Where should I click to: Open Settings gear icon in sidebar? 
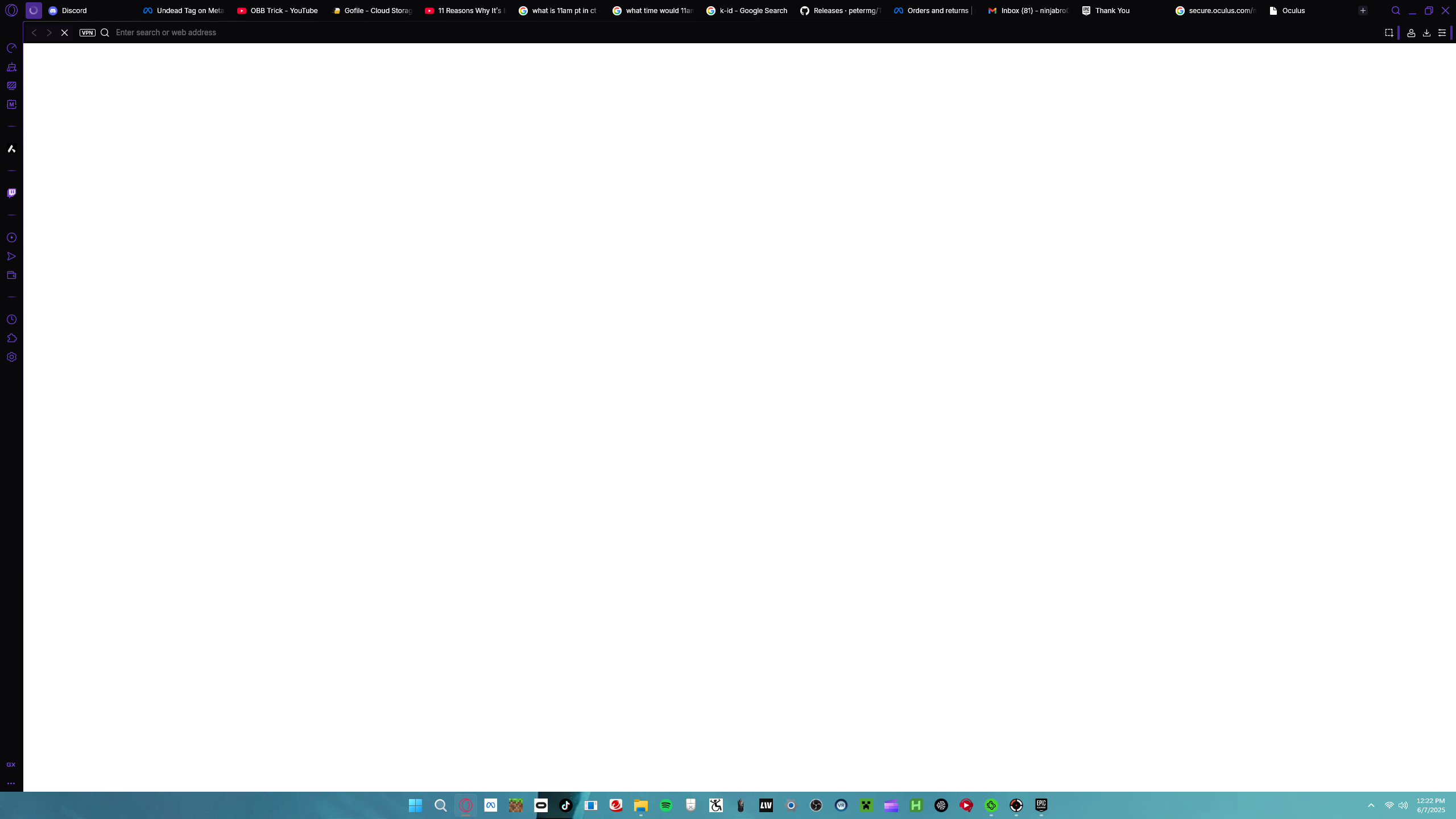pyautogui.click(x=11, y=357)
